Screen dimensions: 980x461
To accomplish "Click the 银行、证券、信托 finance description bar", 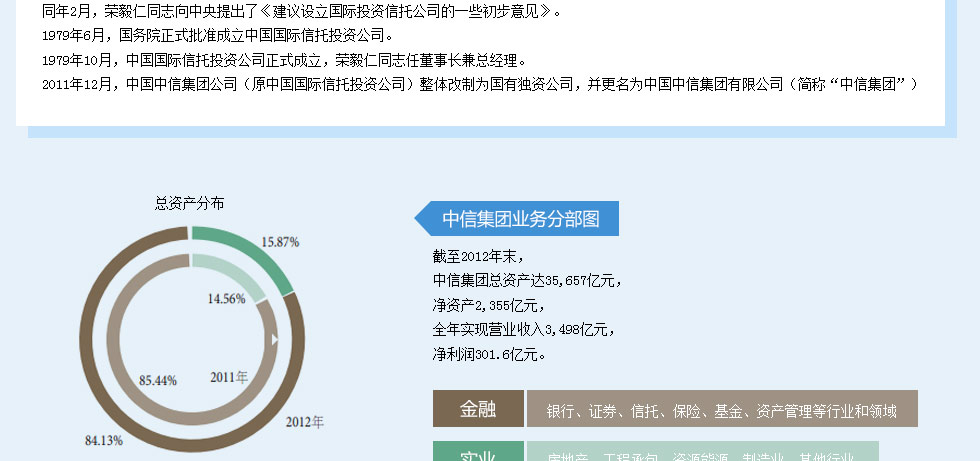I will pyautogui.click(x=721, y=409).
